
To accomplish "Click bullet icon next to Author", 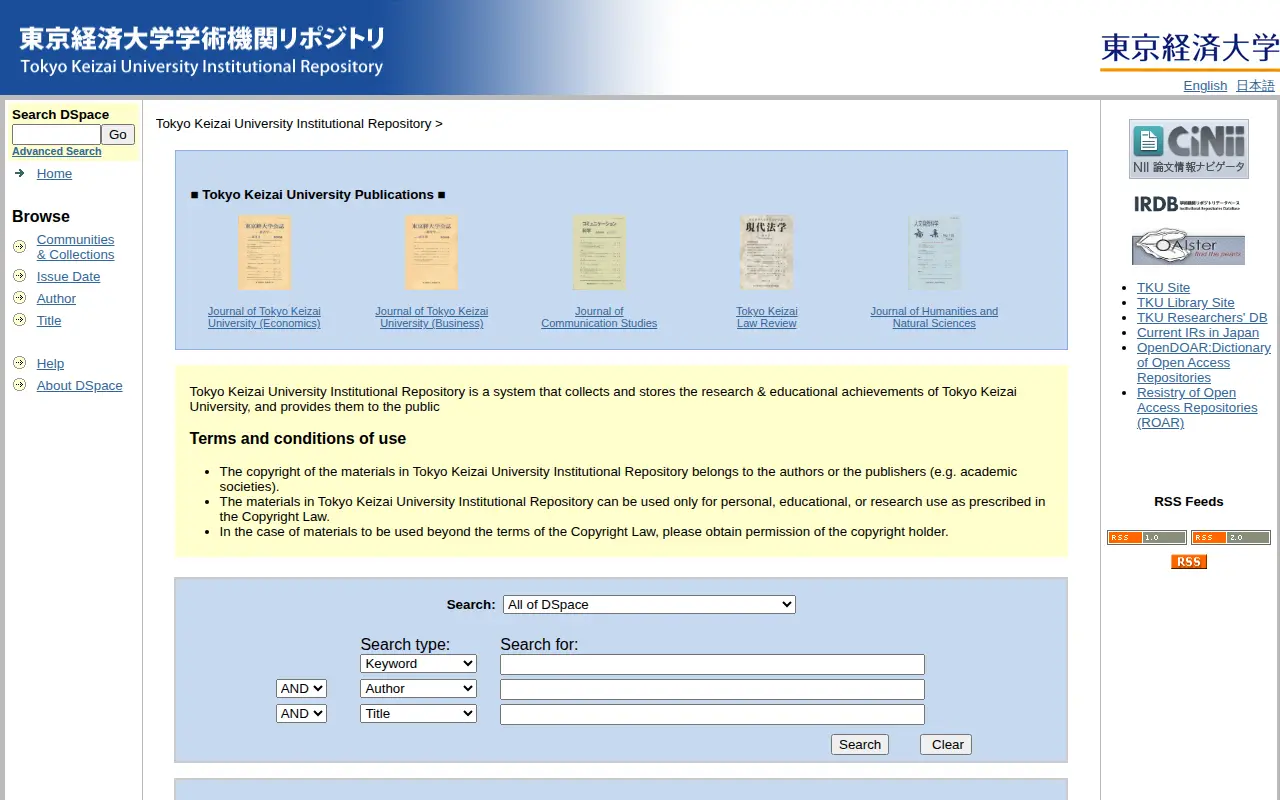I will (19, 298).
